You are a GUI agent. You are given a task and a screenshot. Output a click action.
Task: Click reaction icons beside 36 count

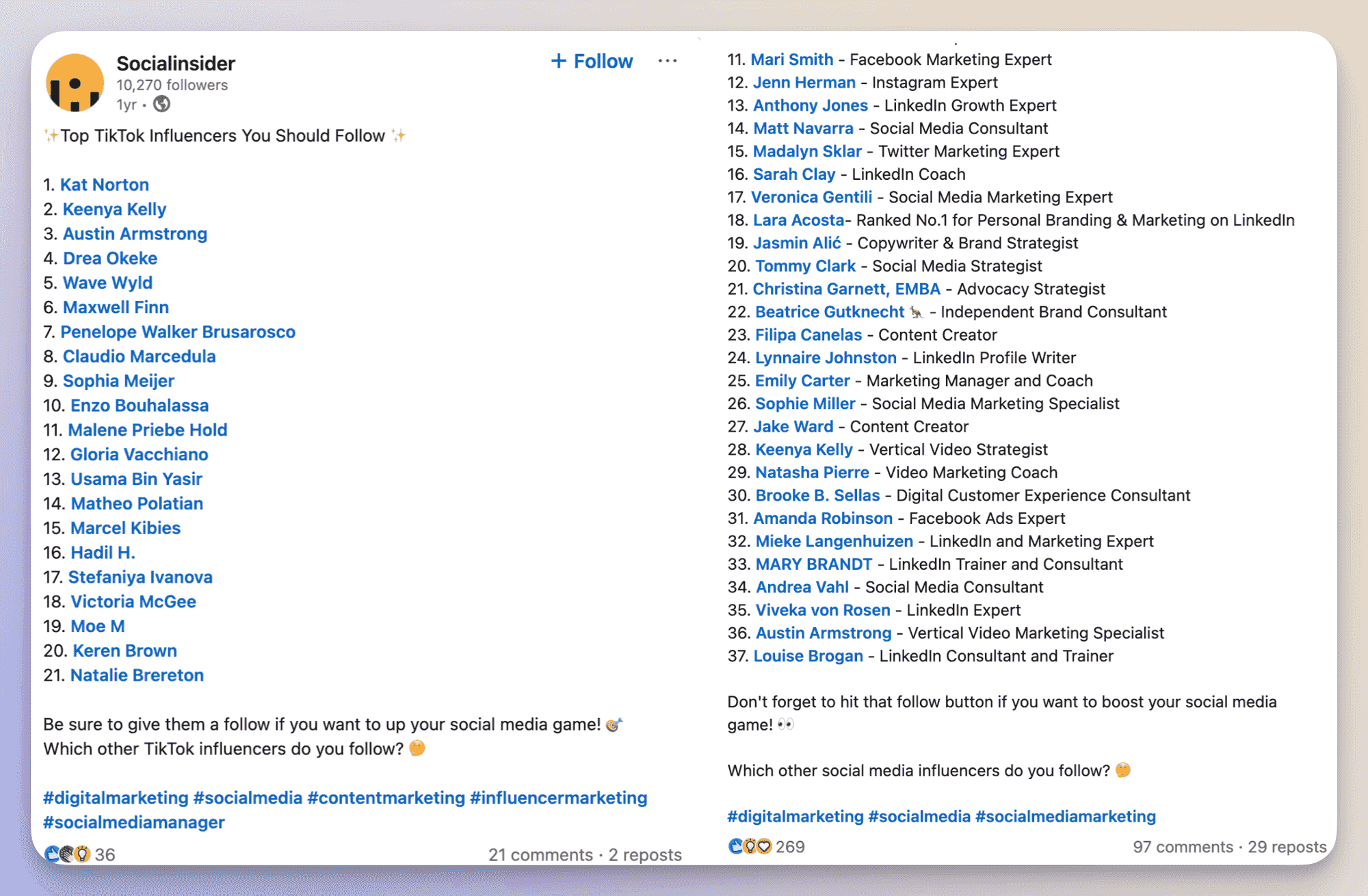pyautogui.click(x=67, y=854)
